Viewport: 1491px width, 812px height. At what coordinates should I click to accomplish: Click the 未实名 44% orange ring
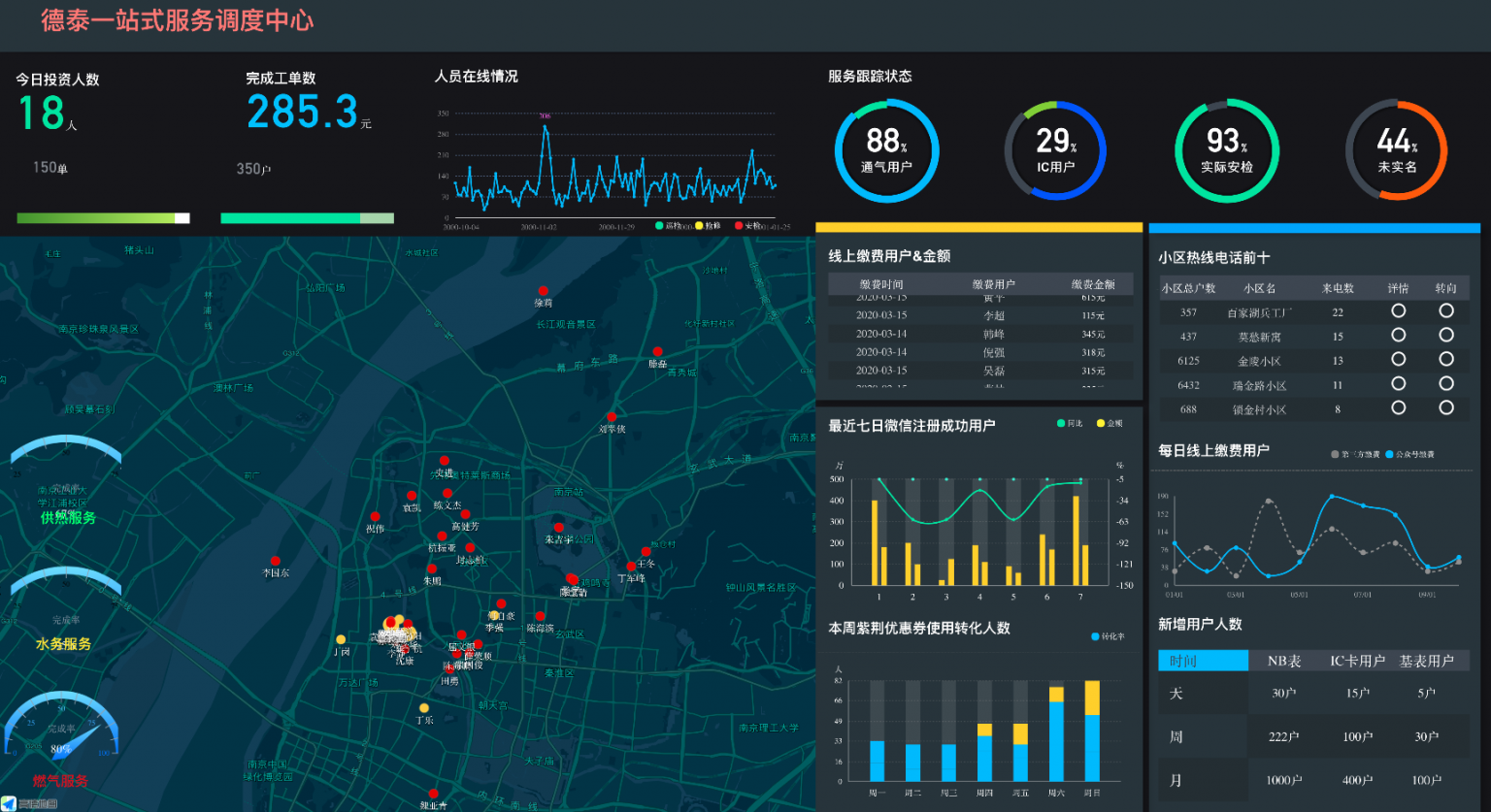point(1396,150)
